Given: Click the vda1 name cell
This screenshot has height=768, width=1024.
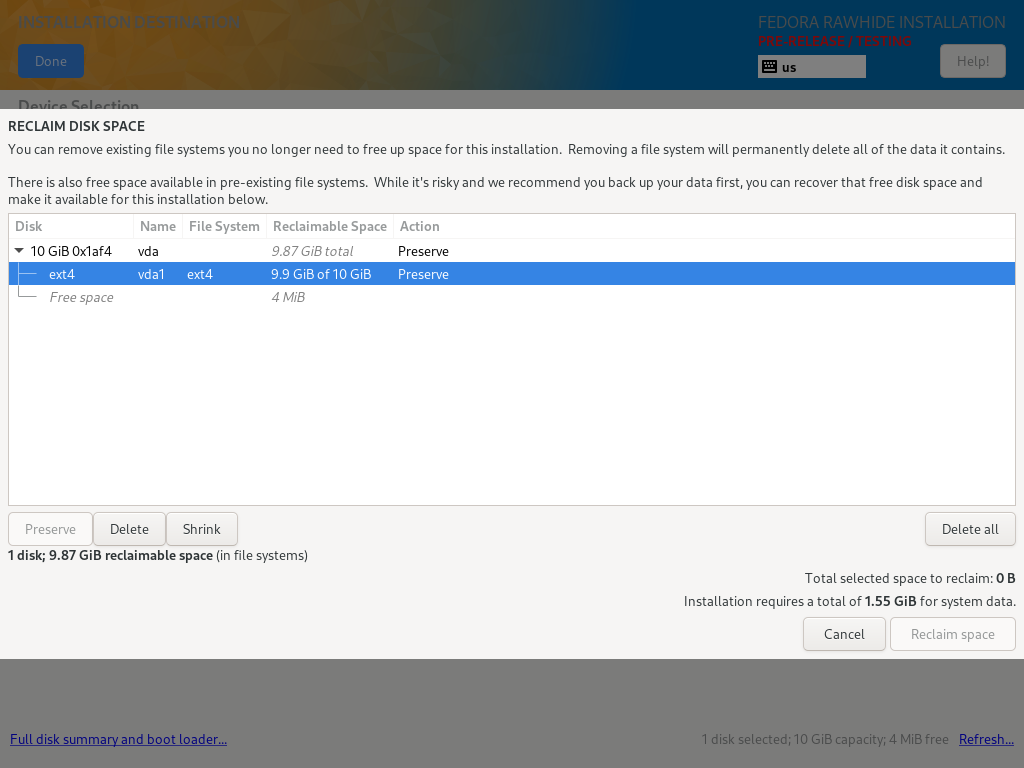Looking at the screenshot, I should click(151, 274).
